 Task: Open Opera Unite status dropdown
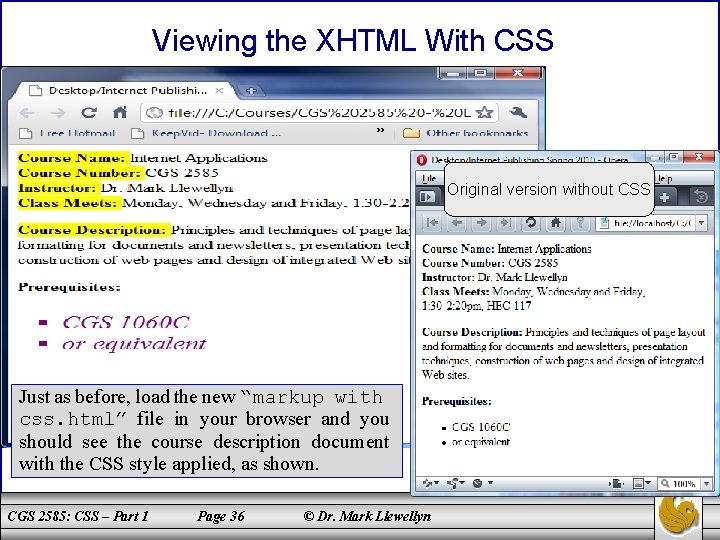(456, 483)
